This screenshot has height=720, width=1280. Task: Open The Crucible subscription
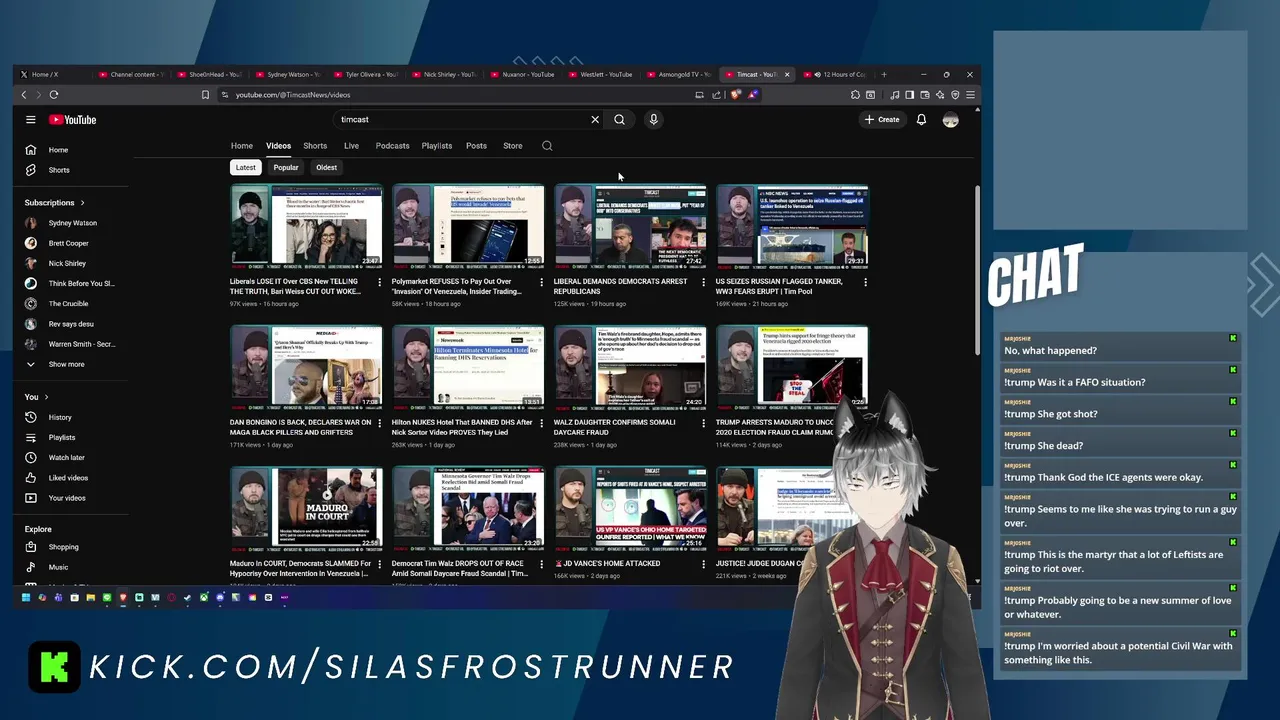[75, 304]
